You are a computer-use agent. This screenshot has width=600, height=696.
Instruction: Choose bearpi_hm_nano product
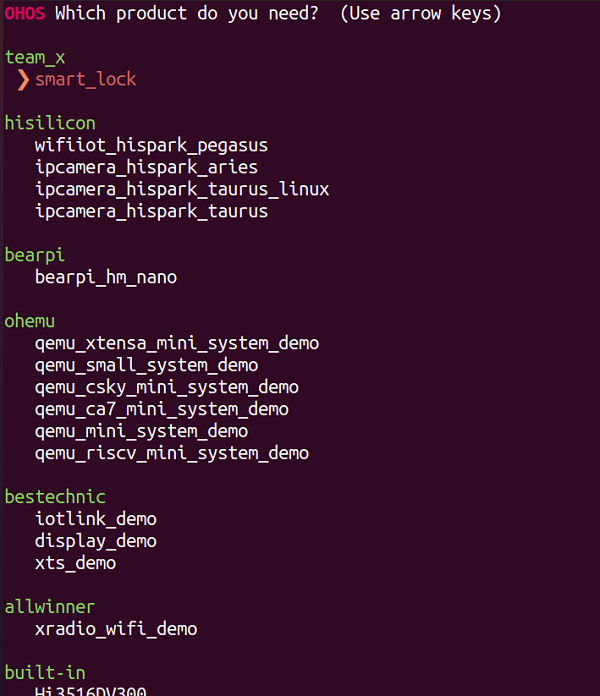[106, 278]
